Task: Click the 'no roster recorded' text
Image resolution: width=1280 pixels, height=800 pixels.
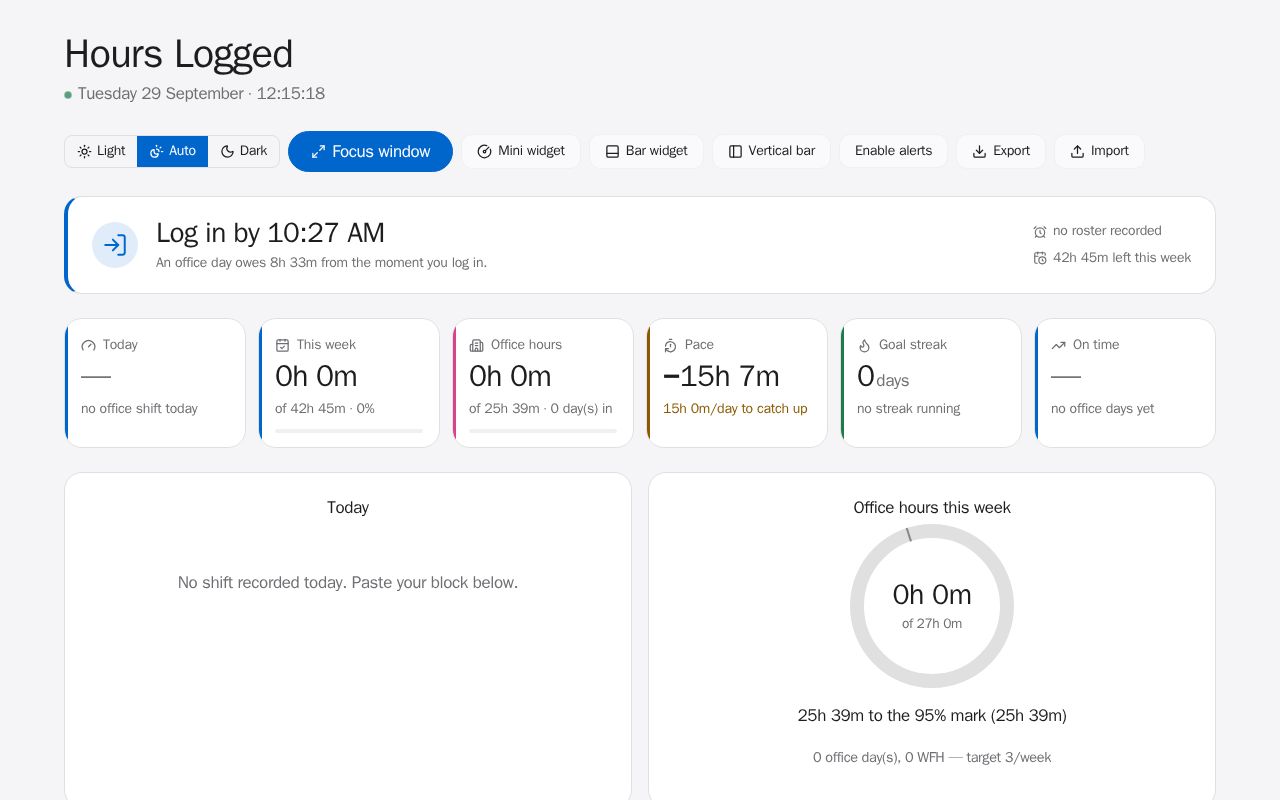Action: (1107, 231)
